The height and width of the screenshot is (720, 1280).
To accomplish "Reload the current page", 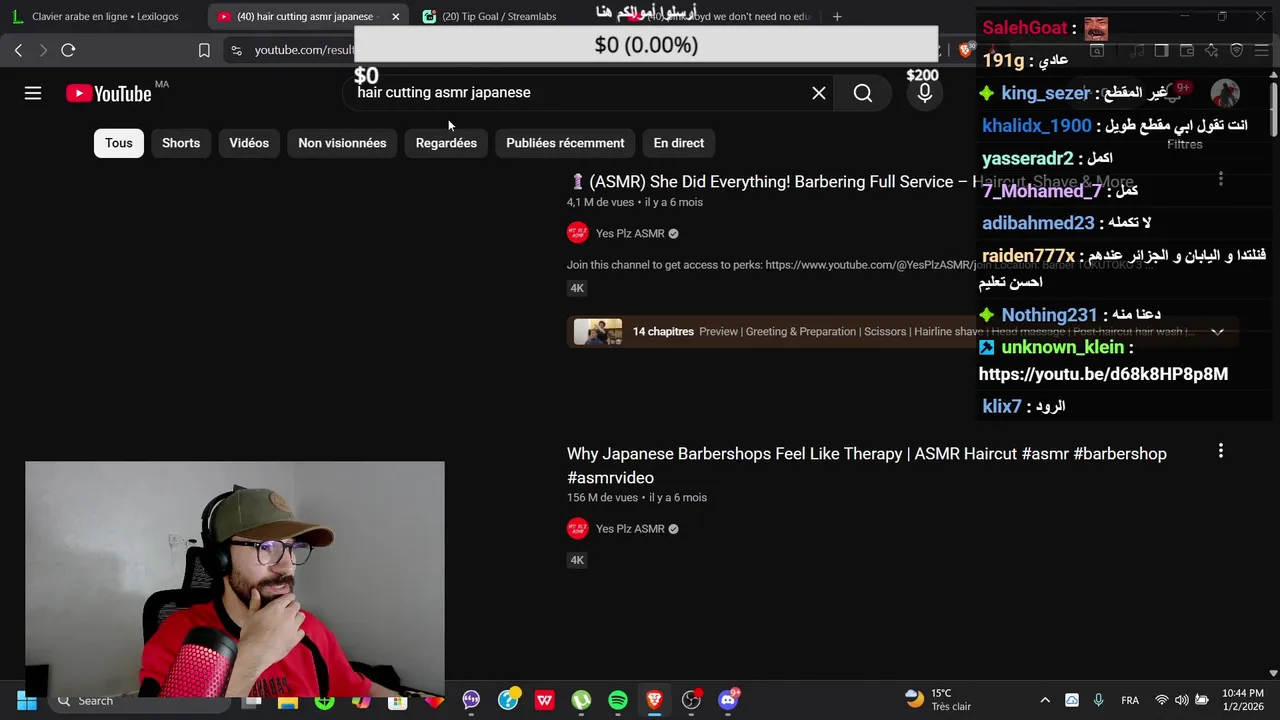I will coord(68,50).
